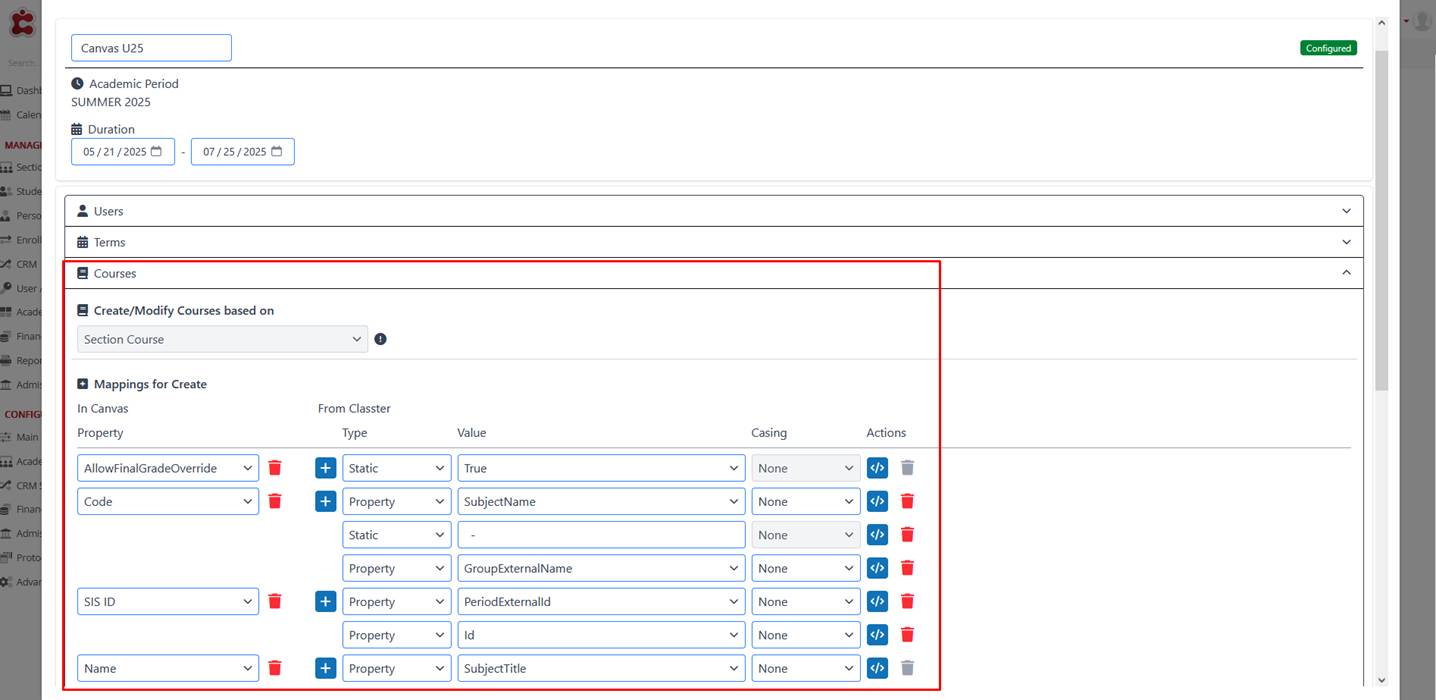Delete the Name property mapping

click(275, 668)
